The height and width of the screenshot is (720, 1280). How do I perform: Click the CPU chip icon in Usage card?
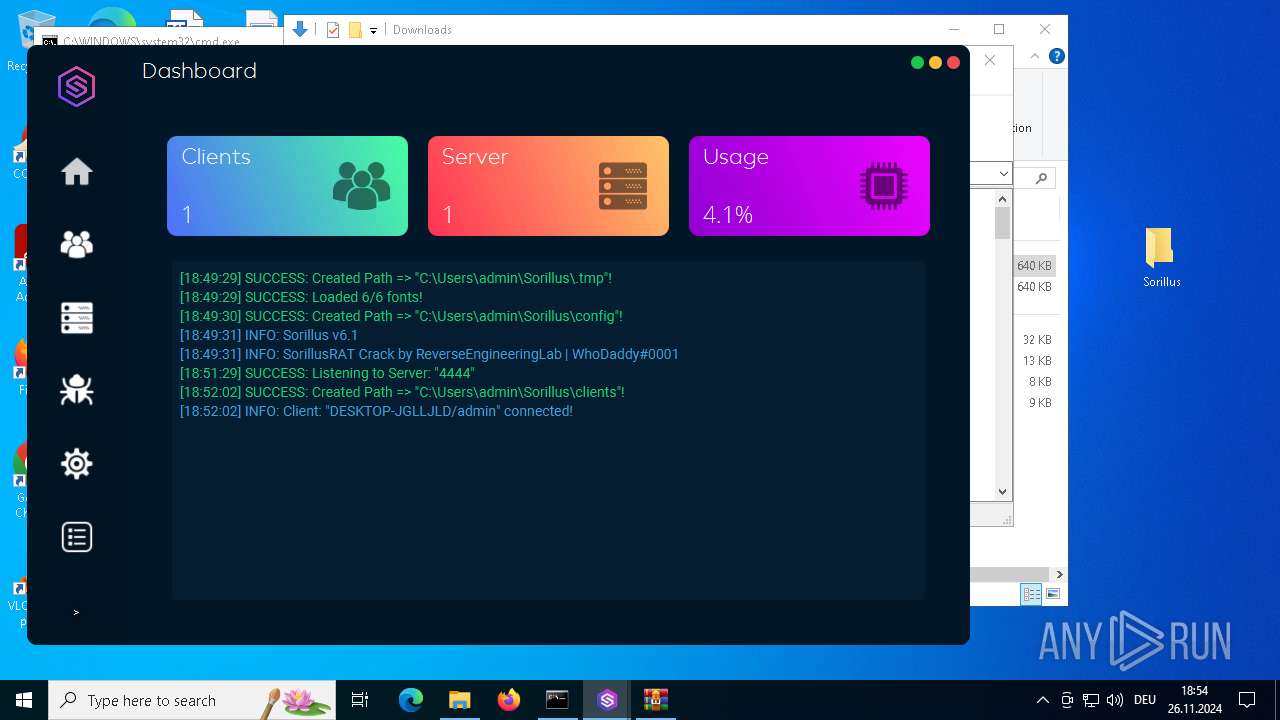pyautogui.click(x=884, y=186)
